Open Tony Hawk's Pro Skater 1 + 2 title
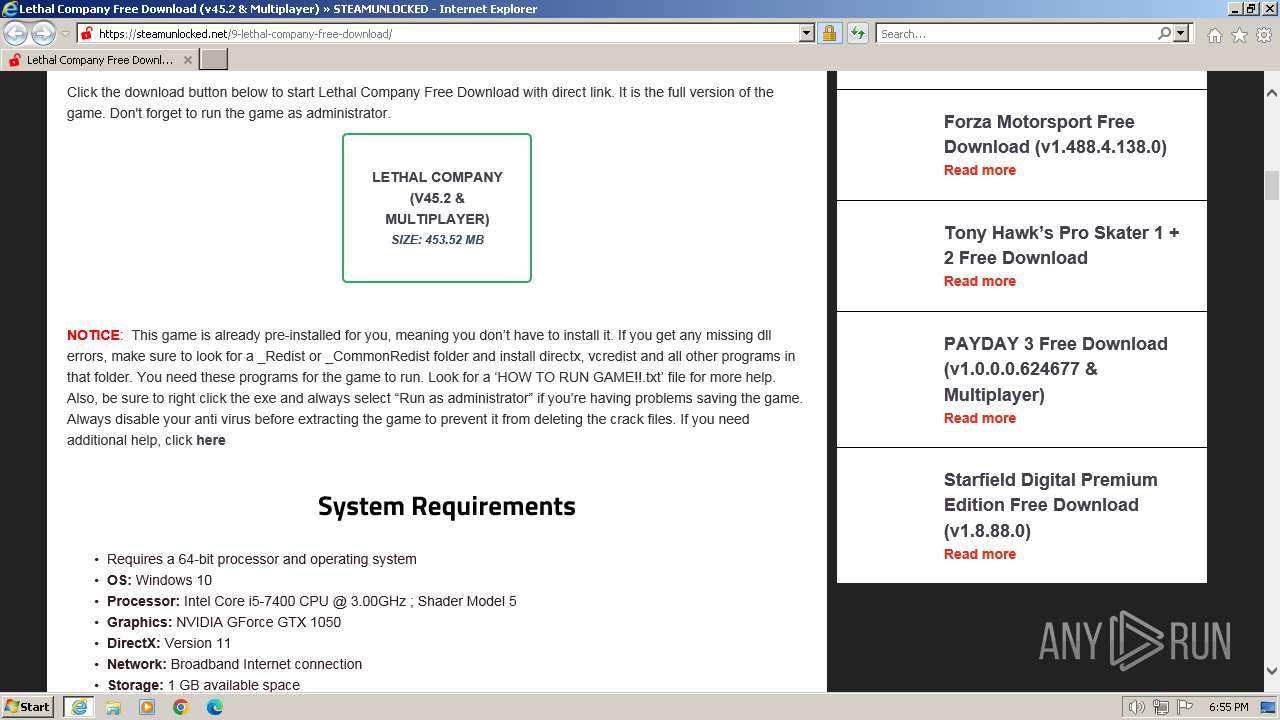 [x=1062, y=245]
